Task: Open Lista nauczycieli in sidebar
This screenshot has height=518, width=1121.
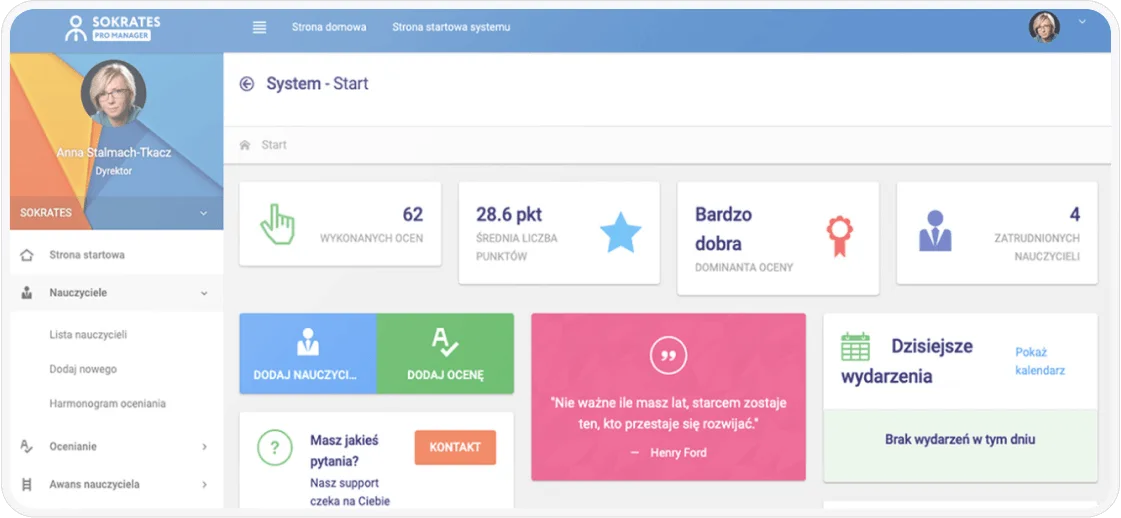Action: [88, 335]
